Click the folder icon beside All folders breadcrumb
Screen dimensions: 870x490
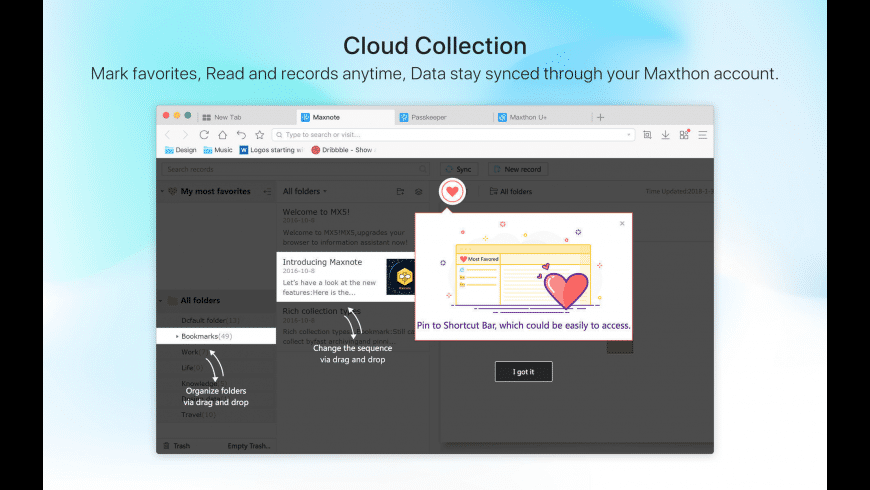coord(493,191)
